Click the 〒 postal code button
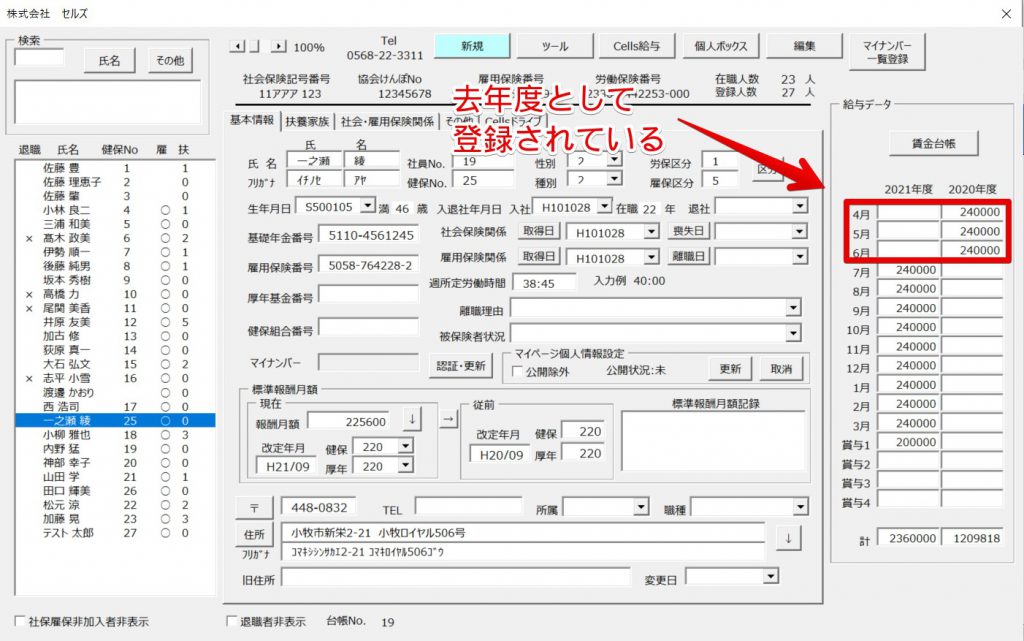1024x641 pixels. (254, 508)
